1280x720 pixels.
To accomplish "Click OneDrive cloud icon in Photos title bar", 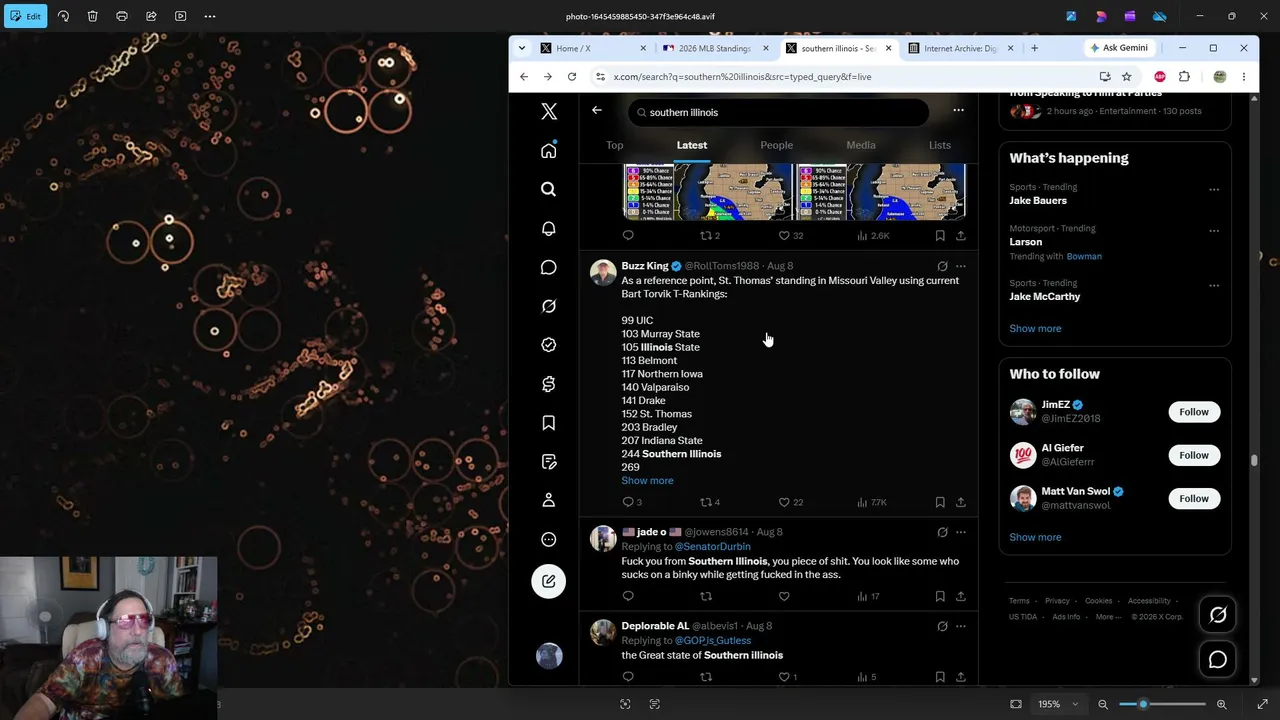I will coord(1160,16).
